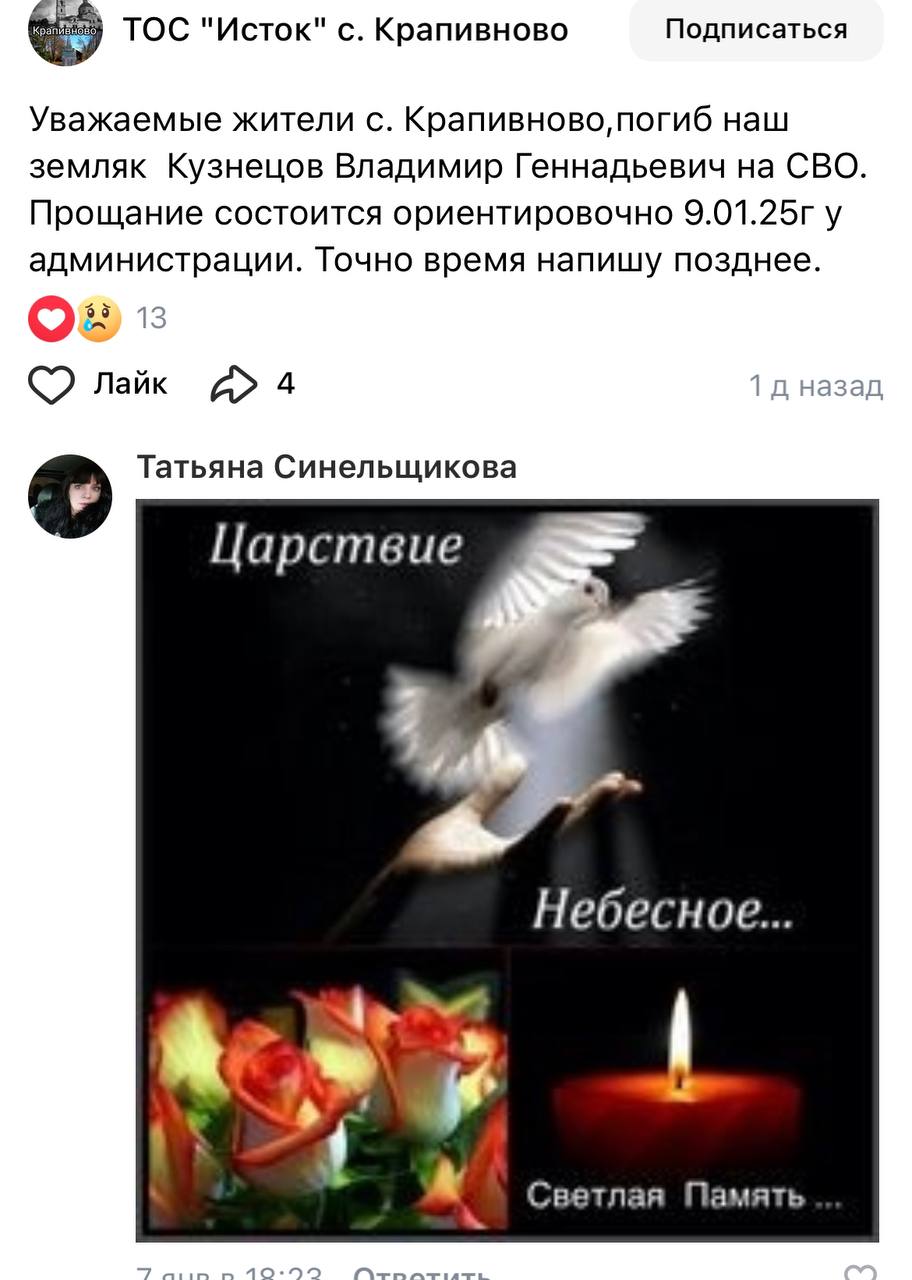The image size is (912, 1280).
Task: Tap the Лайк label under the post
Action: click(x=131, y=384)
